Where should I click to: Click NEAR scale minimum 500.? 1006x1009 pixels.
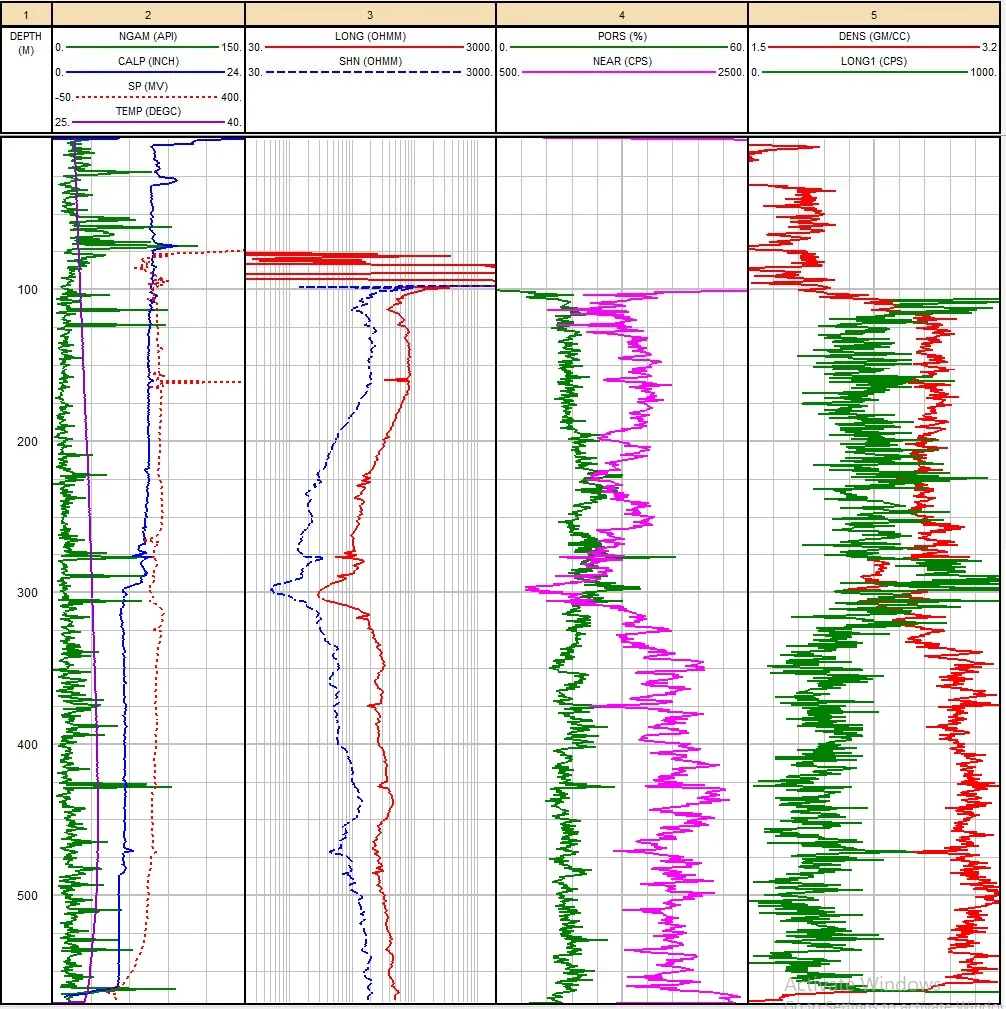(509, 72)
